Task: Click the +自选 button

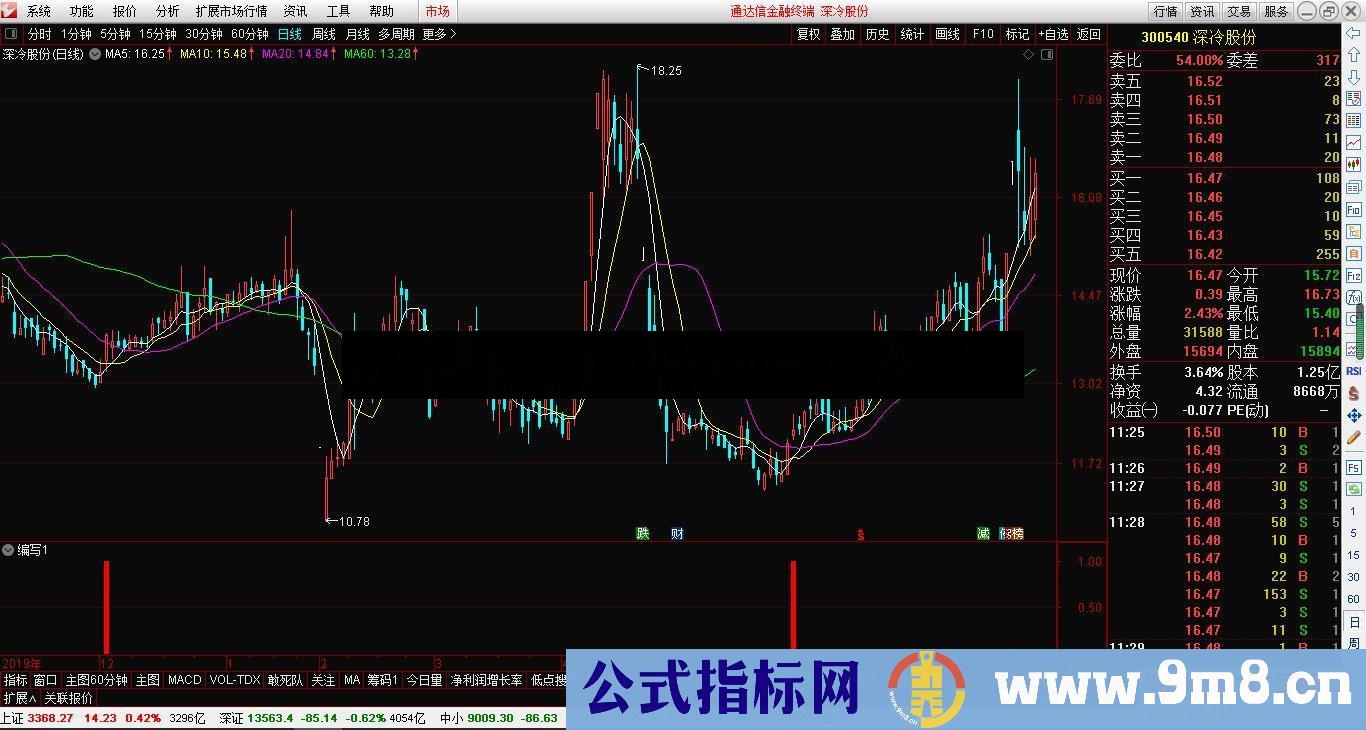Action: pyautogui.click(x=1053, y=34)
